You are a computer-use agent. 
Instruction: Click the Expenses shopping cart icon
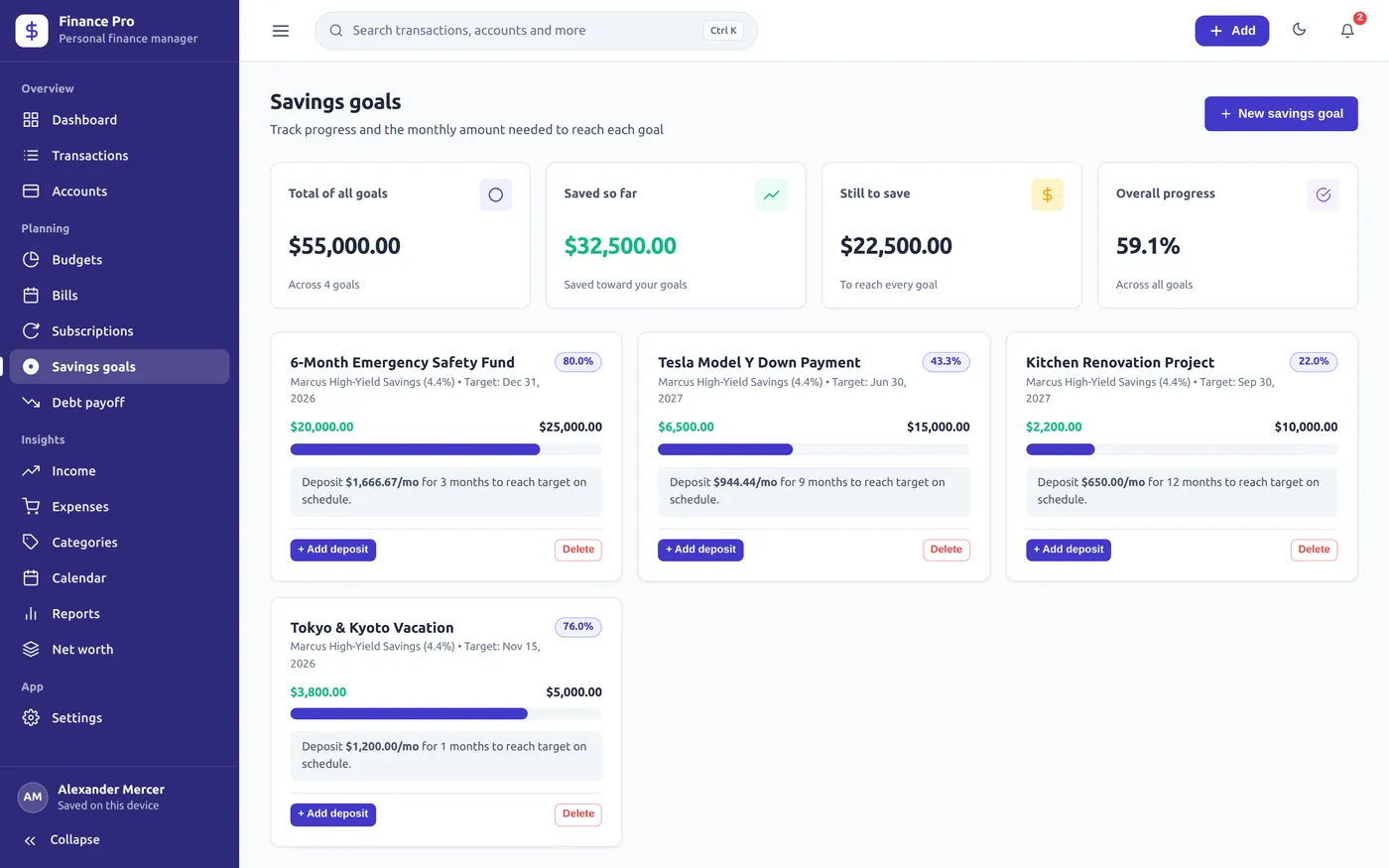31,507
